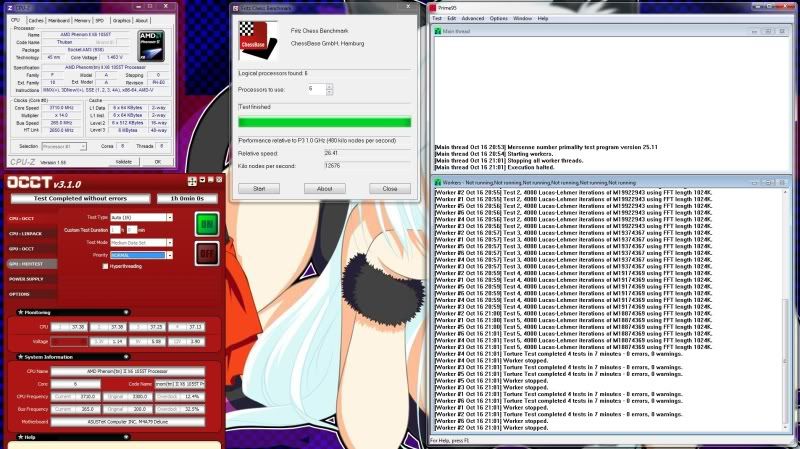Click the Core Speed value in CPU-Z
Screen dimensions: 800x449
(61, 108)
